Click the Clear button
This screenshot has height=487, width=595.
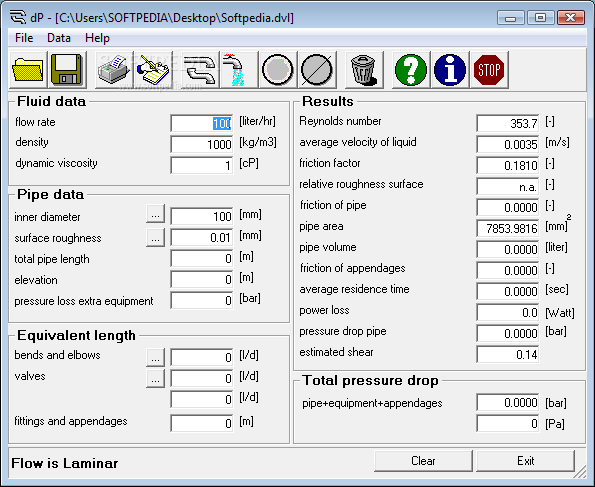[423, 461]
